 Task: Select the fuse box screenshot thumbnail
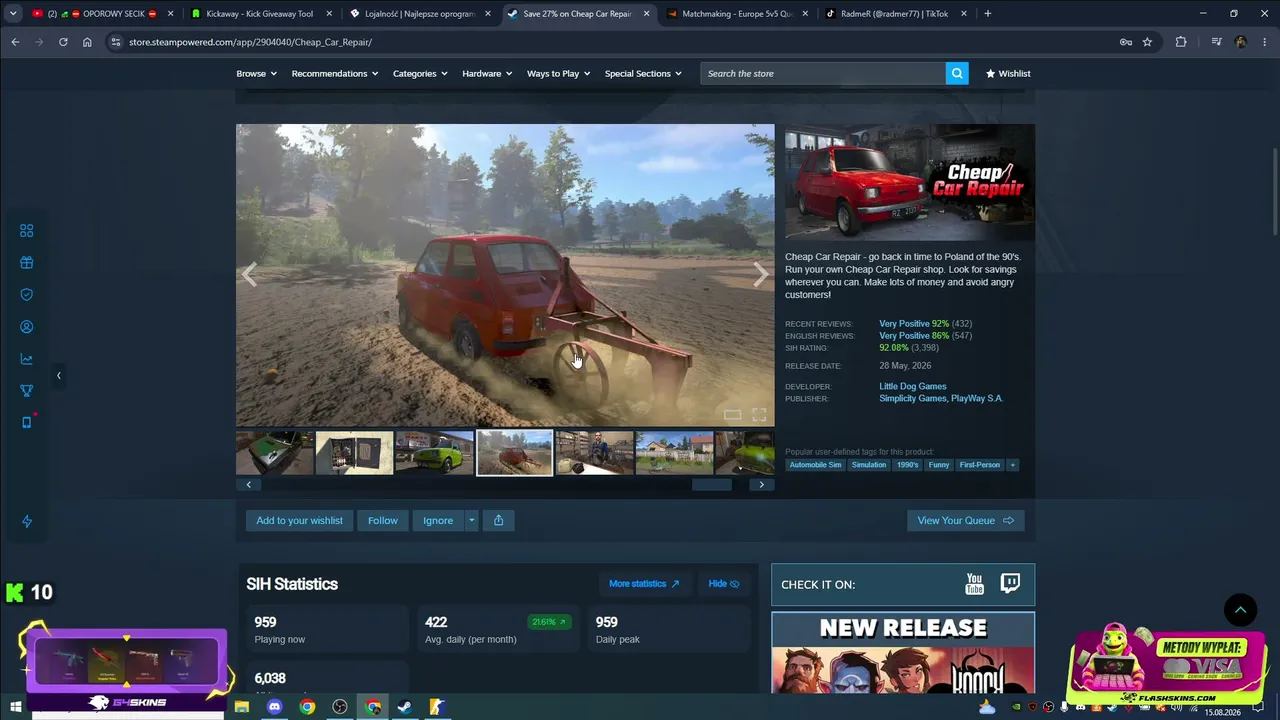(354, 453)
